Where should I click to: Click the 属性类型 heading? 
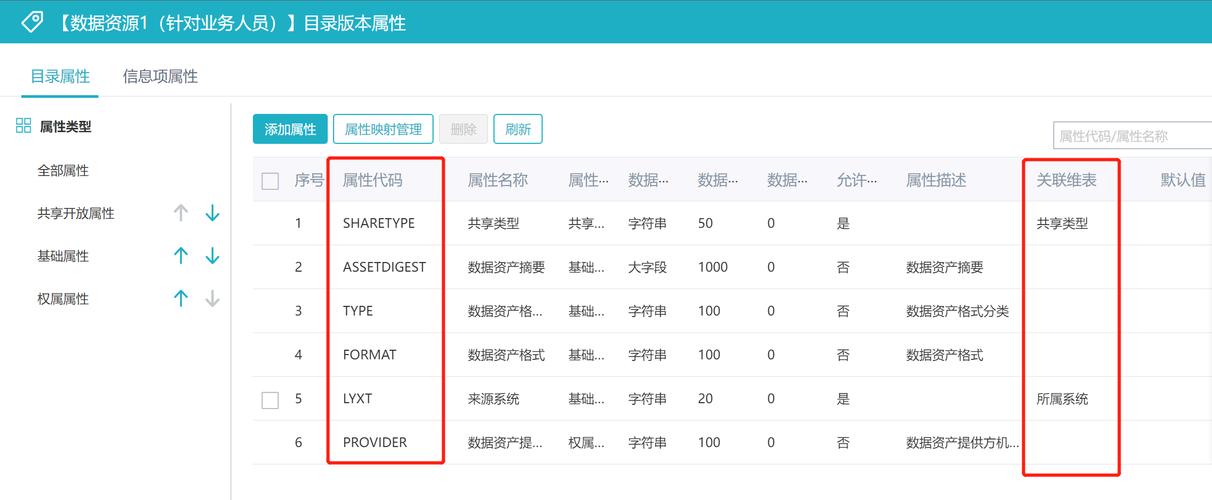(x=66, y=127)
